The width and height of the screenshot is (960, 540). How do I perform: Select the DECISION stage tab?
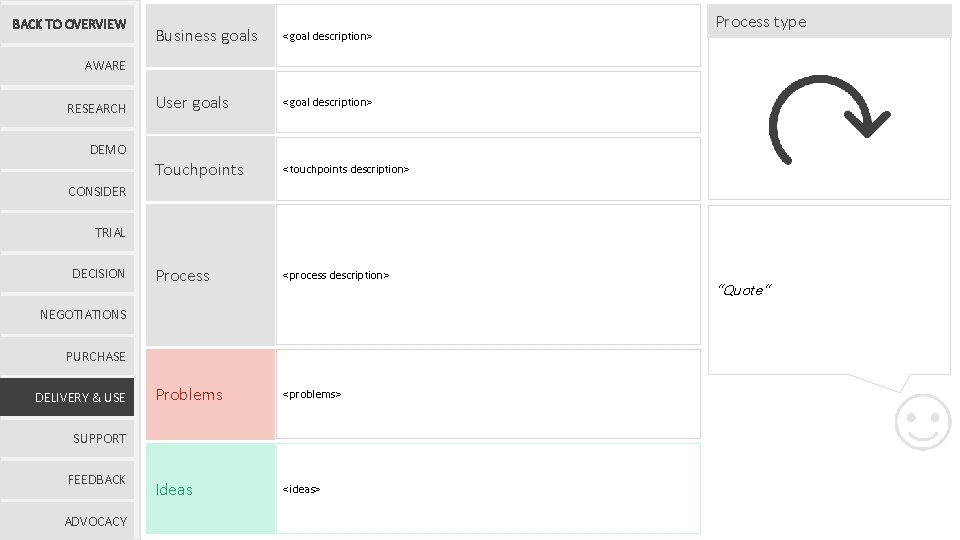pos(68,274)
